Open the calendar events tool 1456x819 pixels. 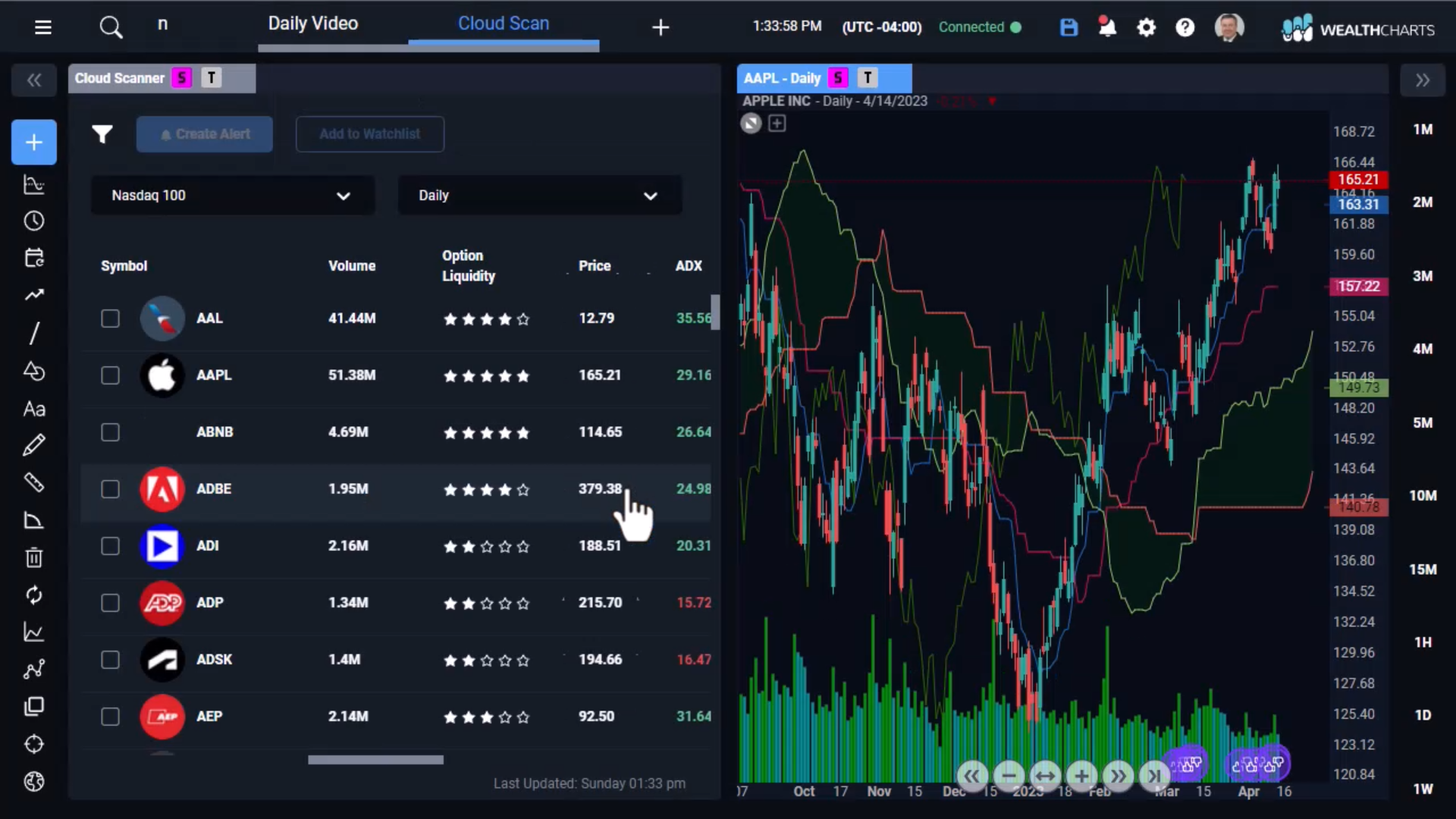tap(34, 258)
